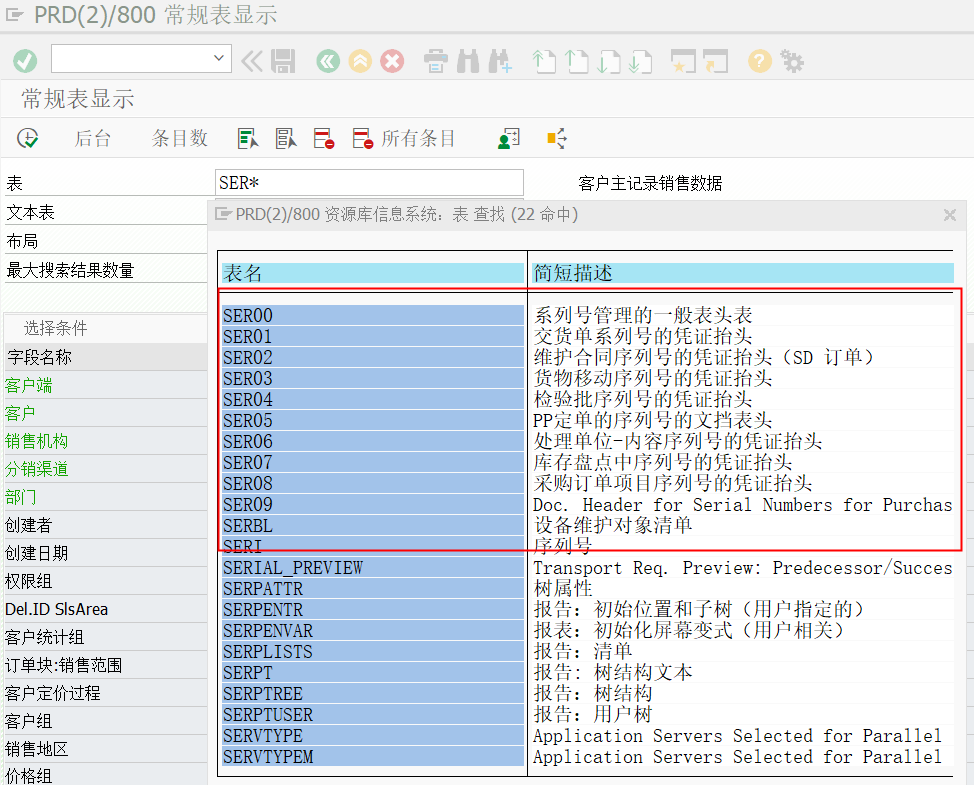Select table SER06 in the list
The height and width of the screenshot is (785, 974).
[373, 442]
